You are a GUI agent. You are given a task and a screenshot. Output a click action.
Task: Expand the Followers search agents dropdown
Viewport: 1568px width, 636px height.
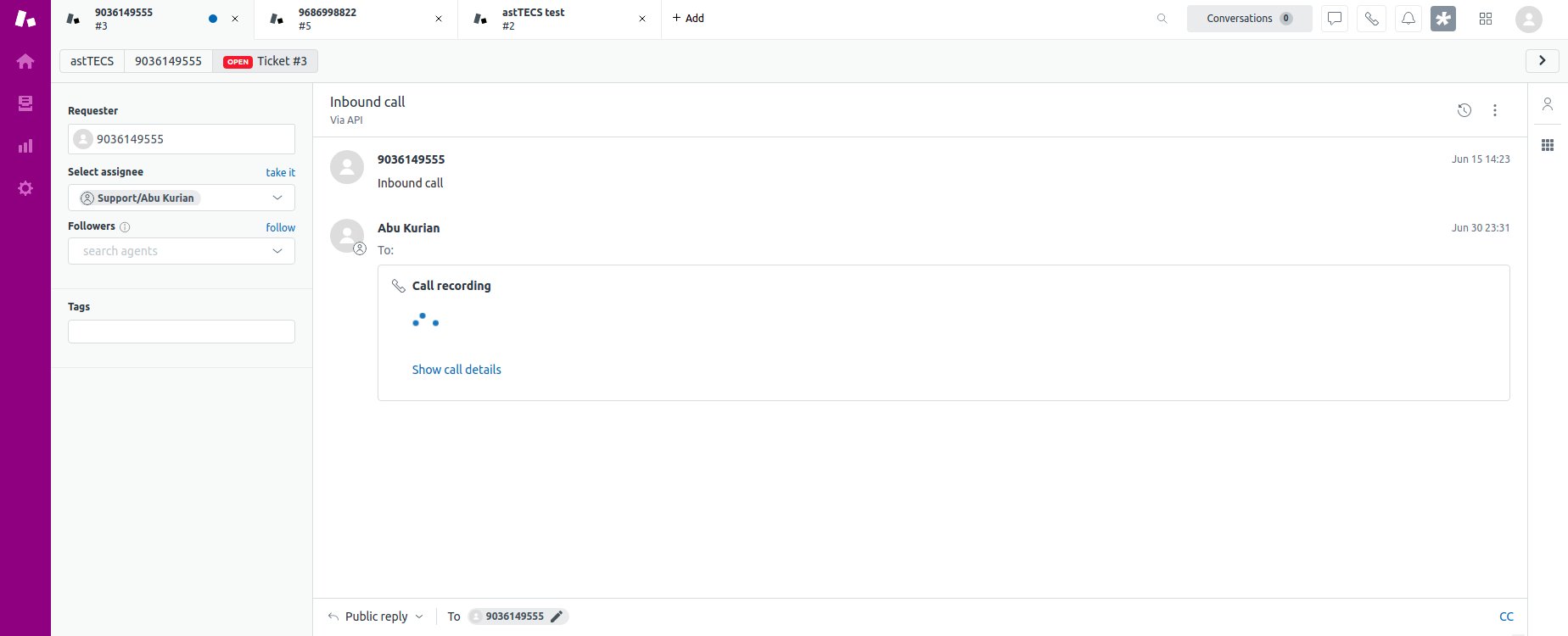(x=182, y=251)
